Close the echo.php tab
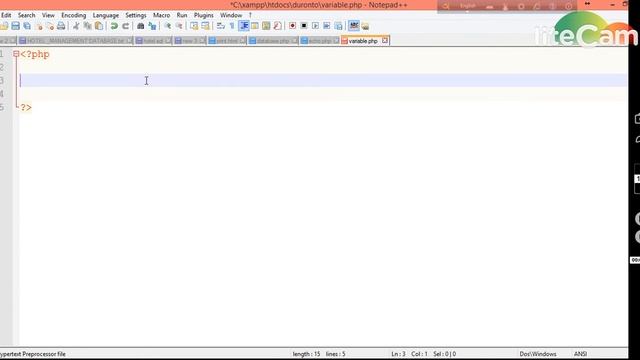Viewport: 640px width, 360px height. click(x=336, y=40)
